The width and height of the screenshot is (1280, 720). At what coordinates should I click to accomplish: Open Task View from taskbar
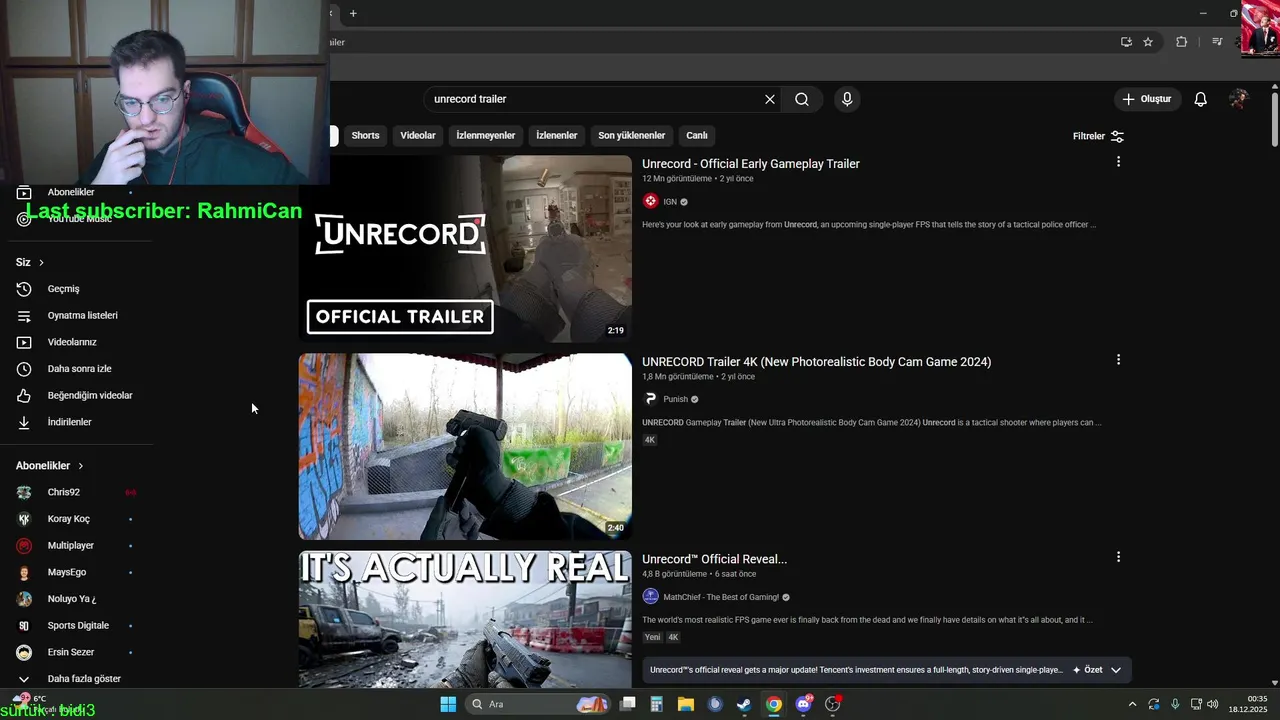[627, 704]
